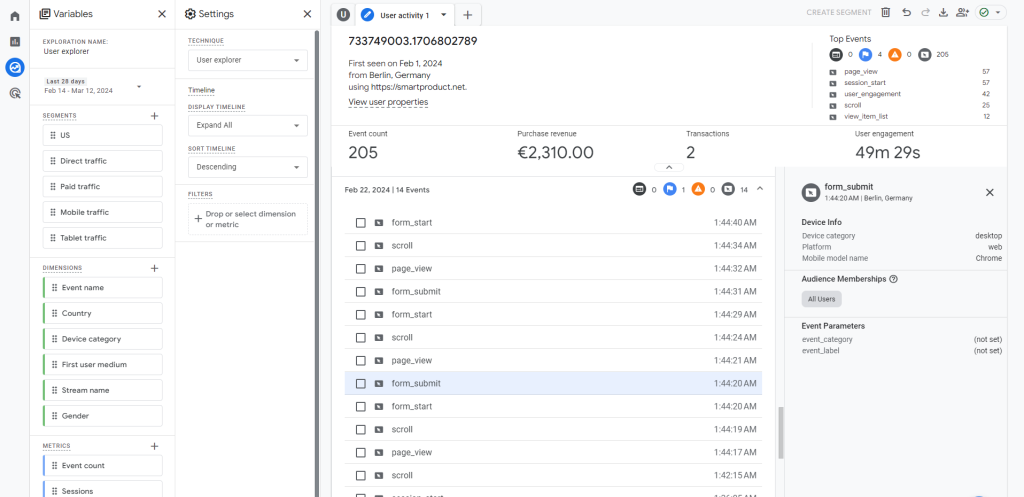This screenshot has height=497, width=1024.
Task: Check the box for page_view at 1:44:32 AM
Action: tap(360, 268)
